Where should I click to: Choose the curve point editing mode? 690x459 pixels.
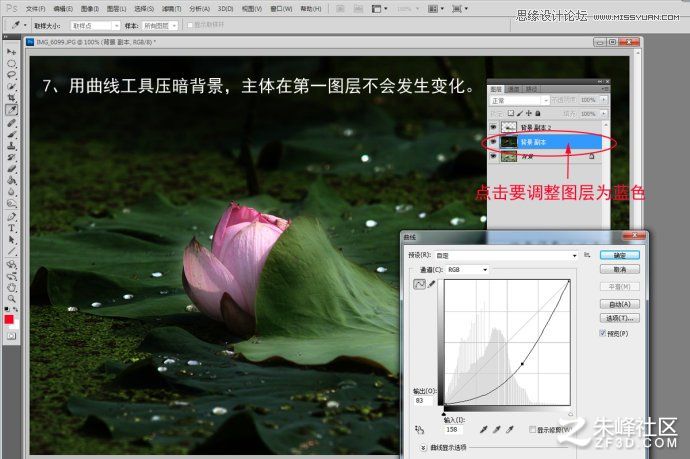coord(420,284)
